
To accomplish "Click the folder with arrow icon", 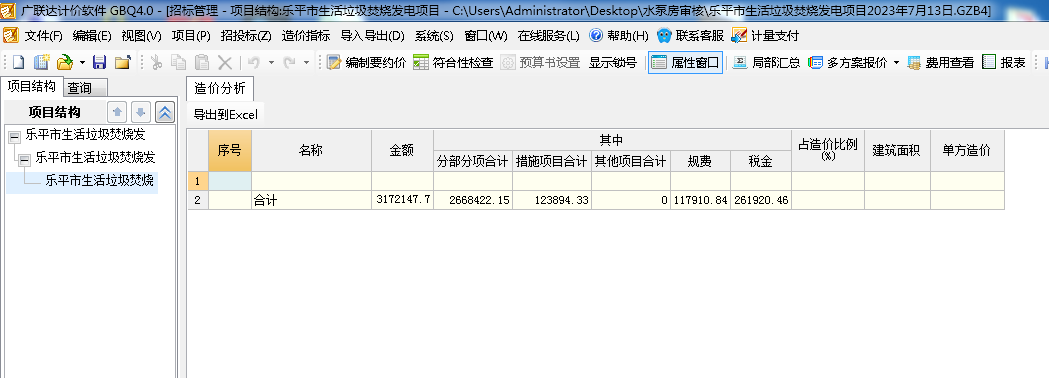I will pyautogui.click(x=122, y=63).
